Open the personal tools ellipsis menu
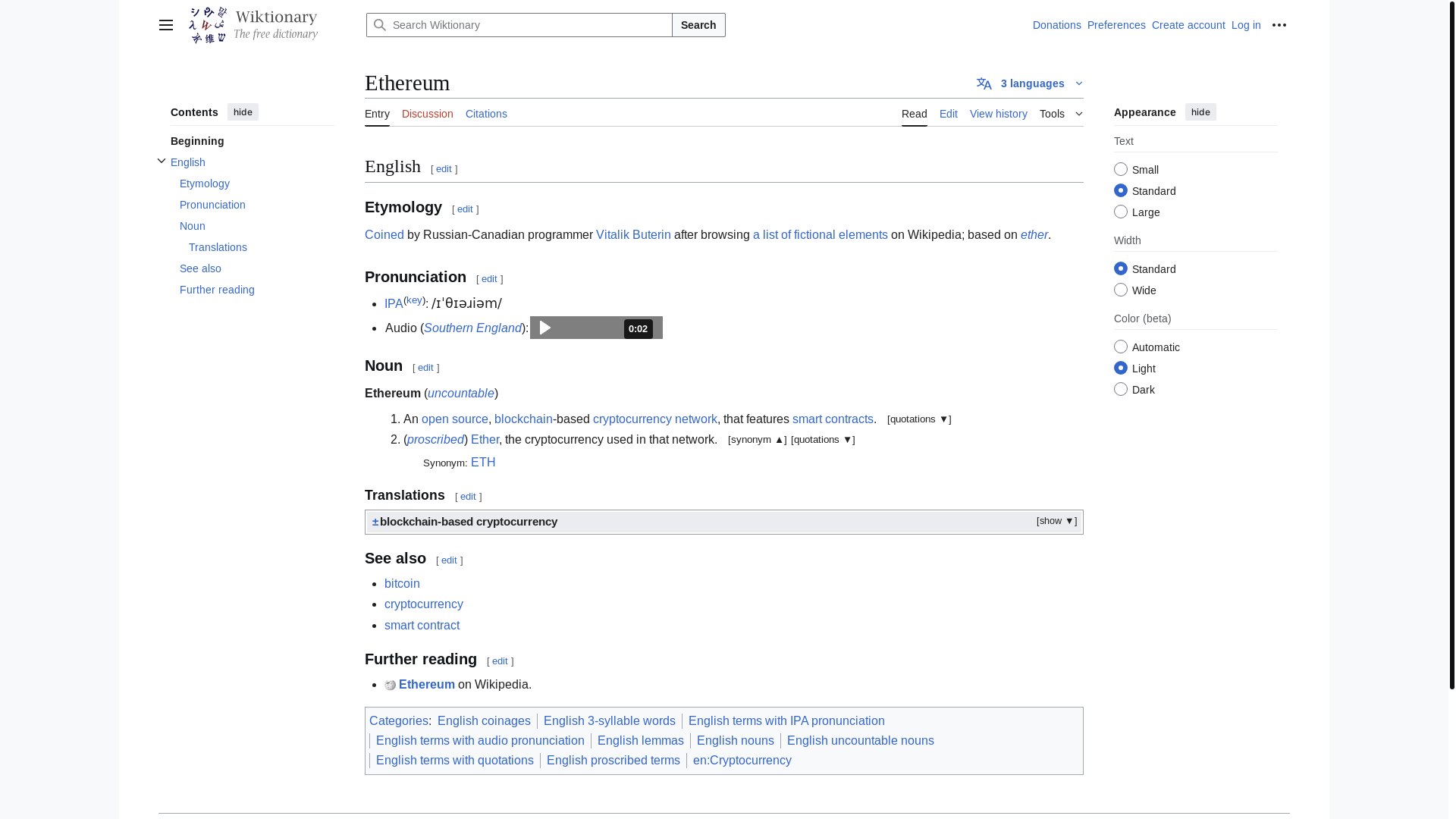 pyautogui.click(x=1279, y=25)
